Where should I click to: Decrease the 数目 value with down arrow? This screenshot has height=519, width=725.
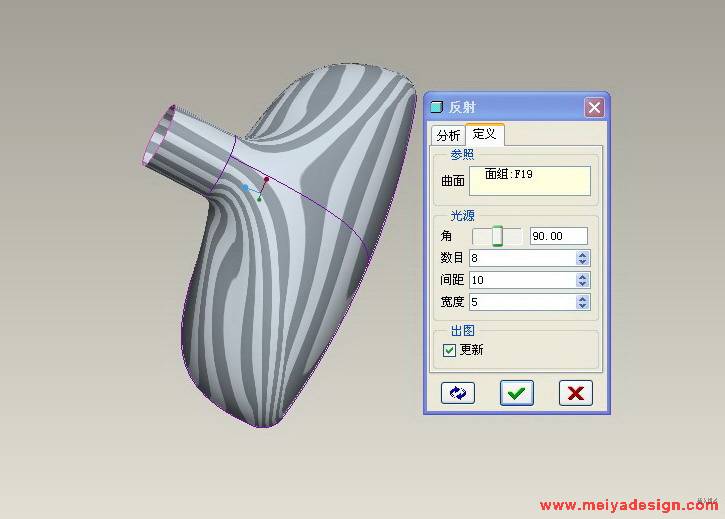583,262
